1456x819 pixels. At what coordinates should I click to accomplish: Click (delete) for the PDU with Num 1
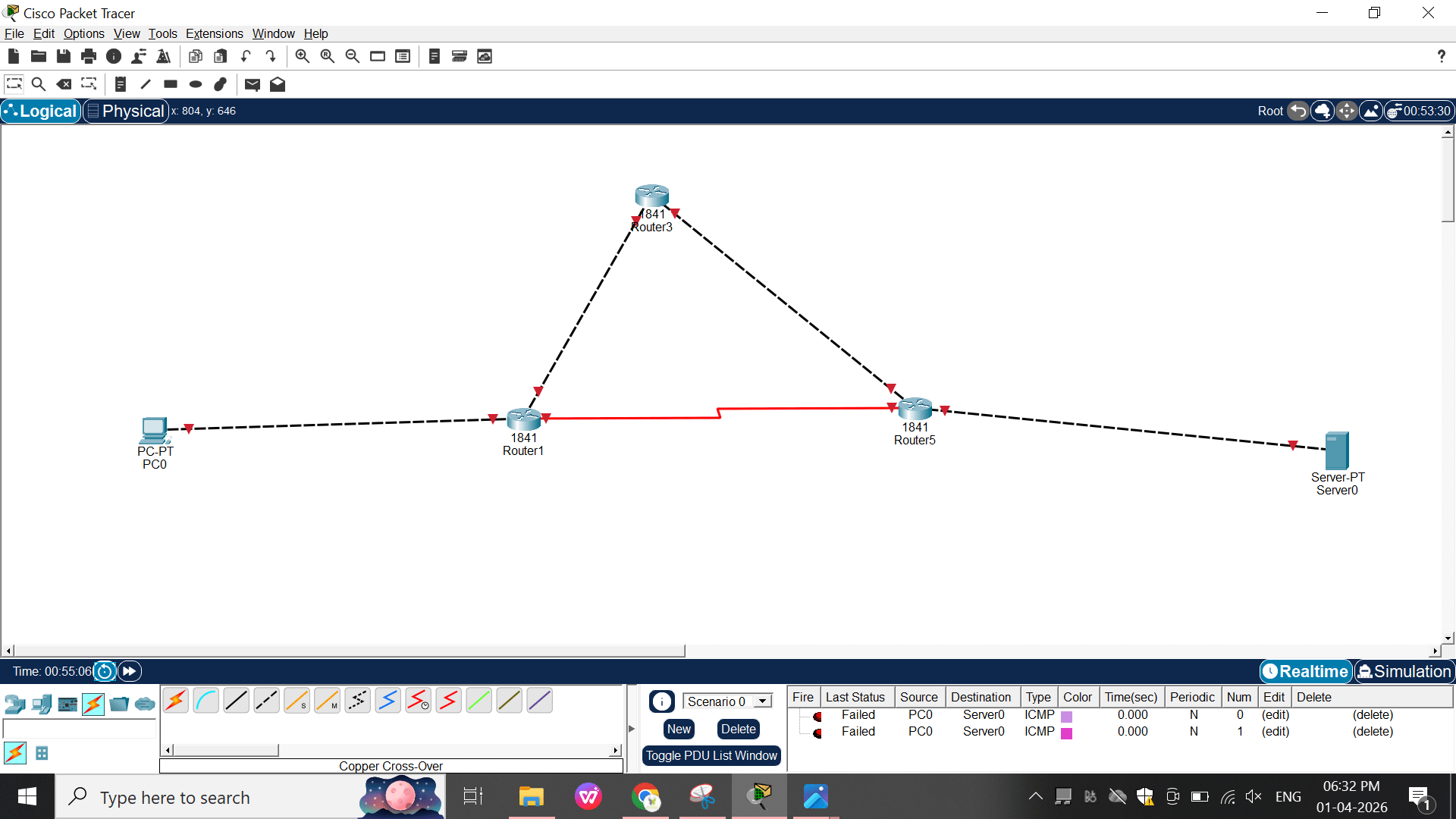(1373, 732)
